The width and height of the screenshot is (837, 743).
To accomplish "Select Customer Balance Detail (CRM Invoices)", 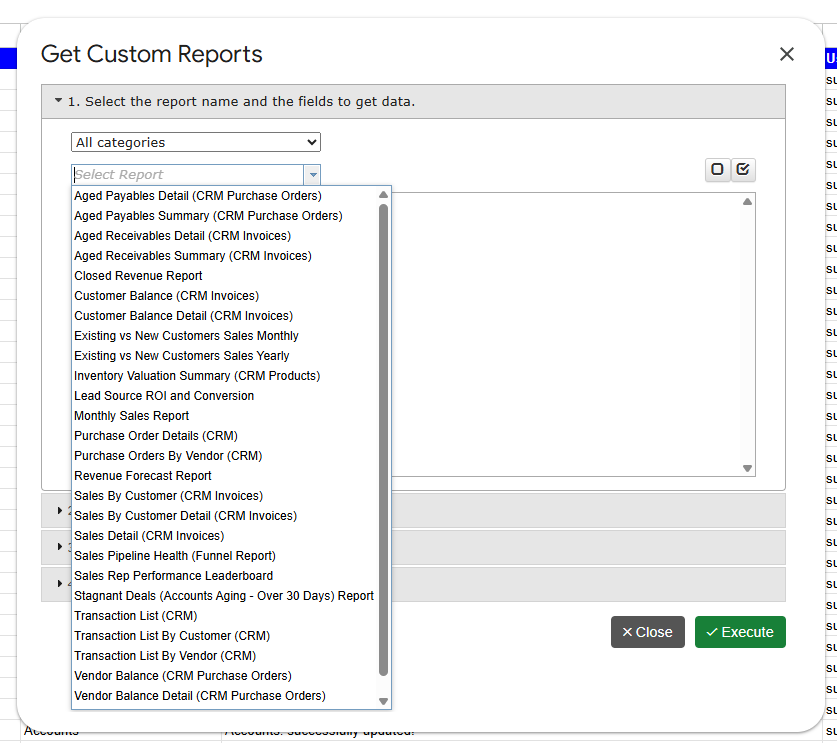I will point(184,316).
